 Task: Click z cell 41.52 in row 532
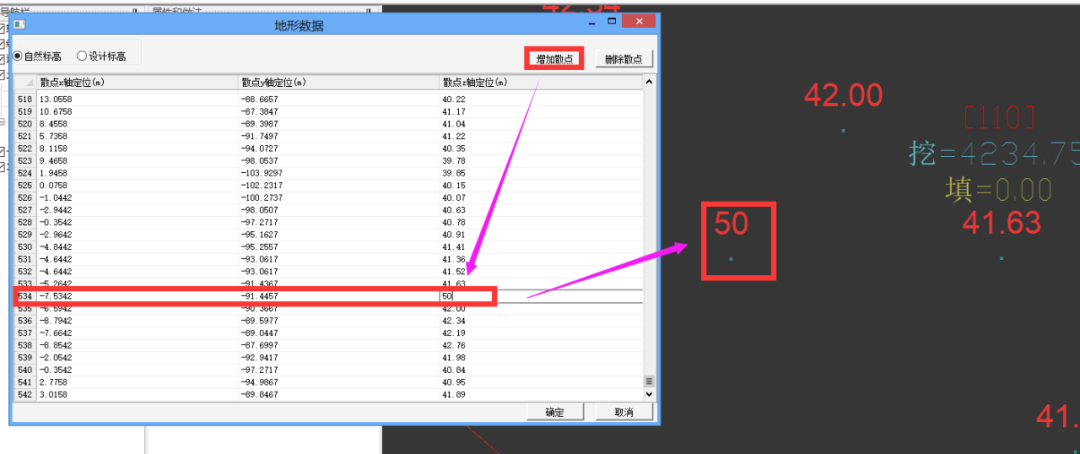(x=541, y=271)
